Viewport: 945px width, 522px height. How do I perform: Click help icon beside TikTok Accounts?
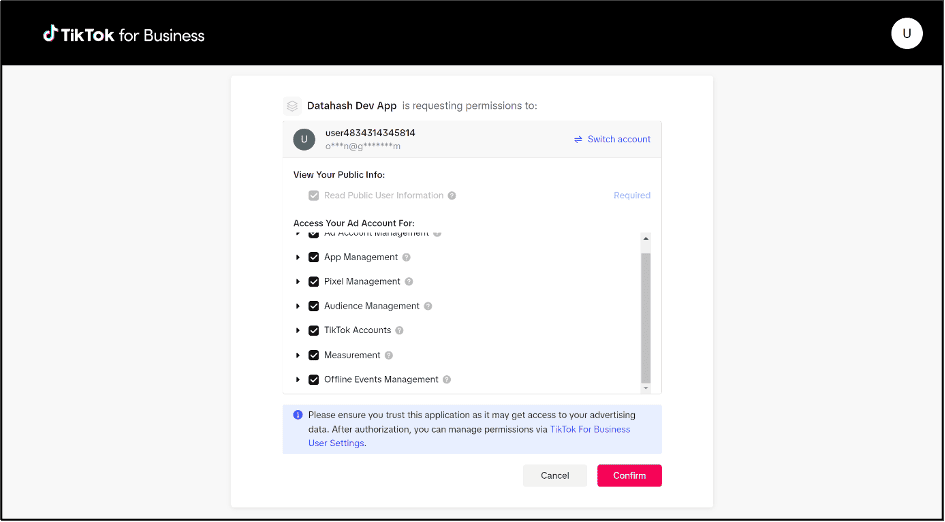pyautogui.click(x=400, y=331)
